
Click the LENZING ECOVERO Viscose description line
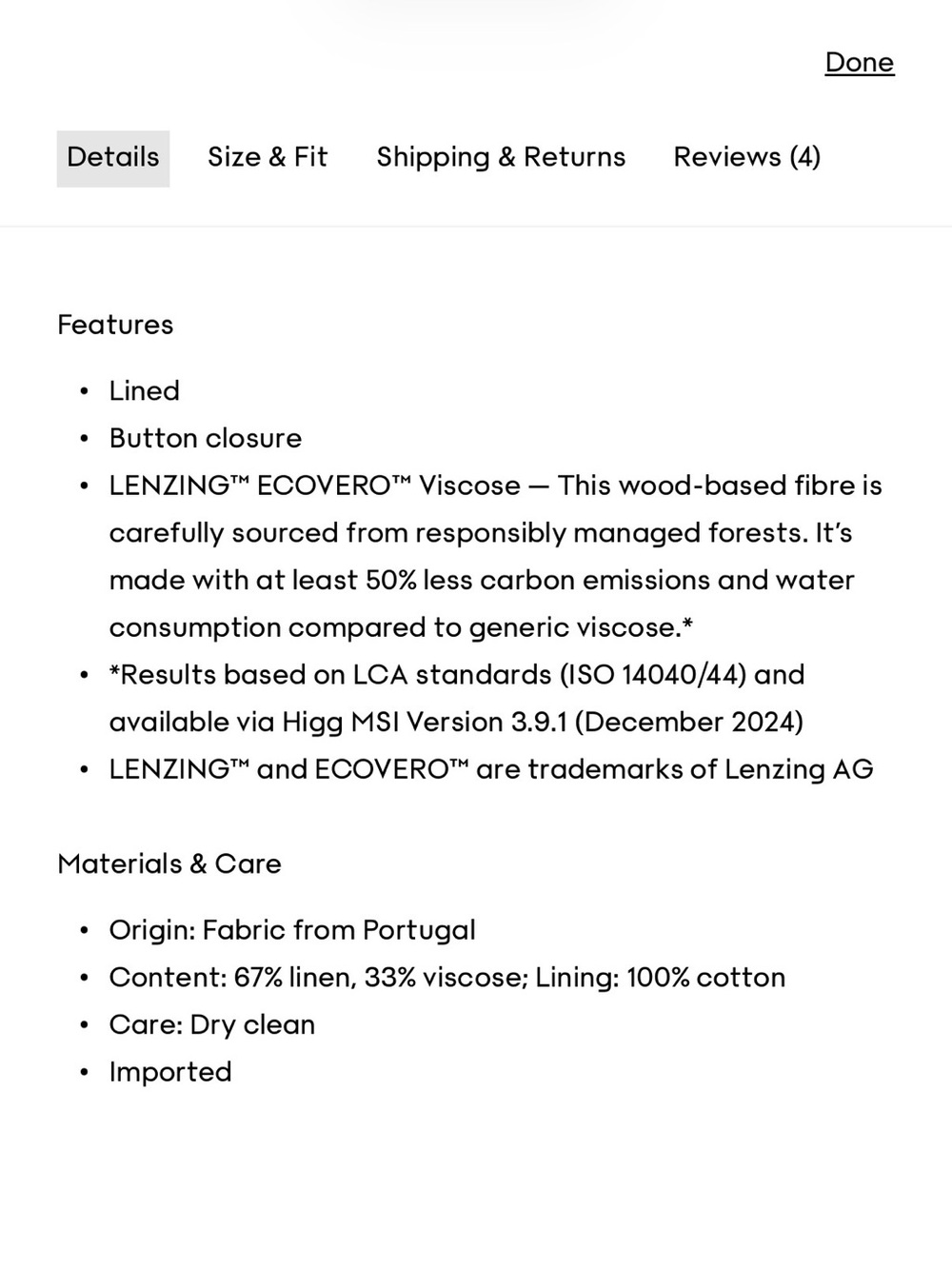(x=496, y=486)
